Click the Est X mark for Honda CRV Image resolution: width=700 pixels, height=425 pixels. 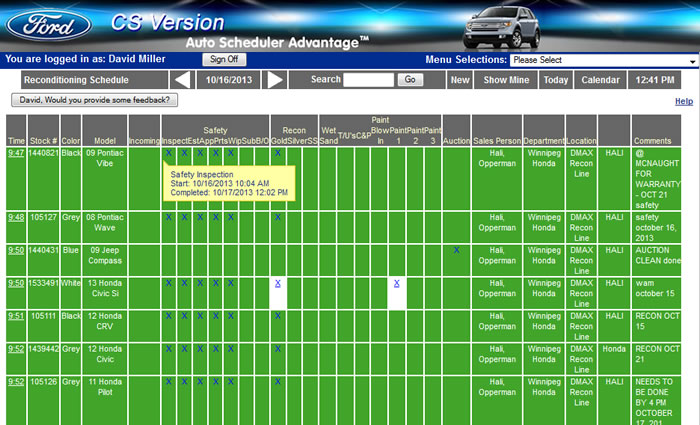click(x=185, y=315)
